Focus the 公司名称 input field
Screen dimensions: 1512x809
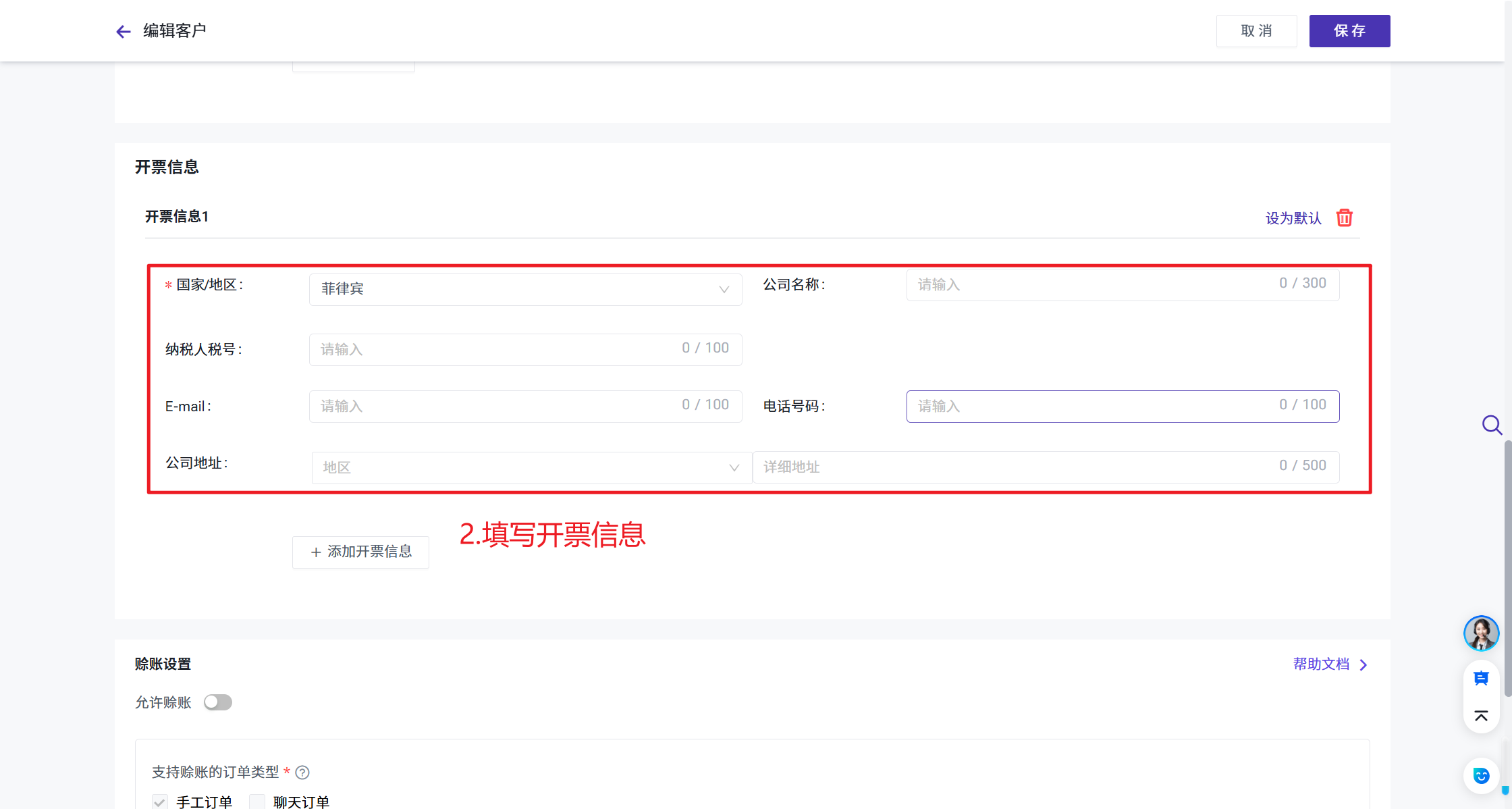[x=1093, y=284]
